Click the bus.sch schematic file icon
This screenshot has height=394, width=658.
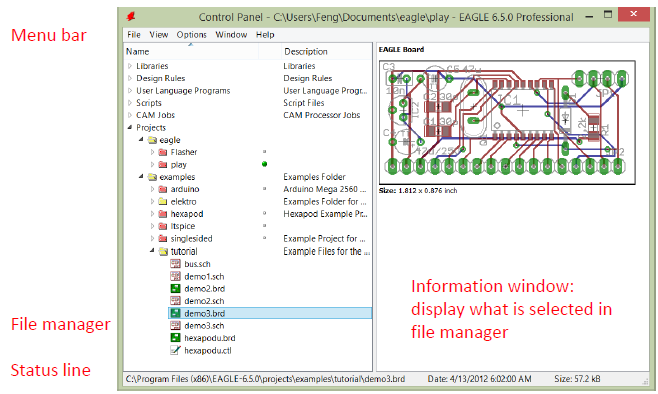click(x=175, y=264)
